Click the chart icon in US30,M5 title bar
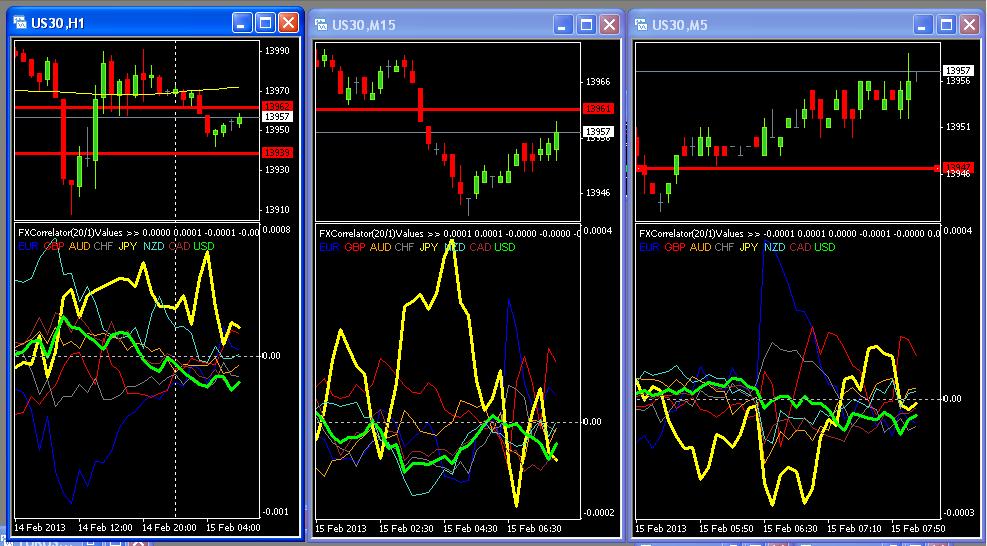 point(641,25)
